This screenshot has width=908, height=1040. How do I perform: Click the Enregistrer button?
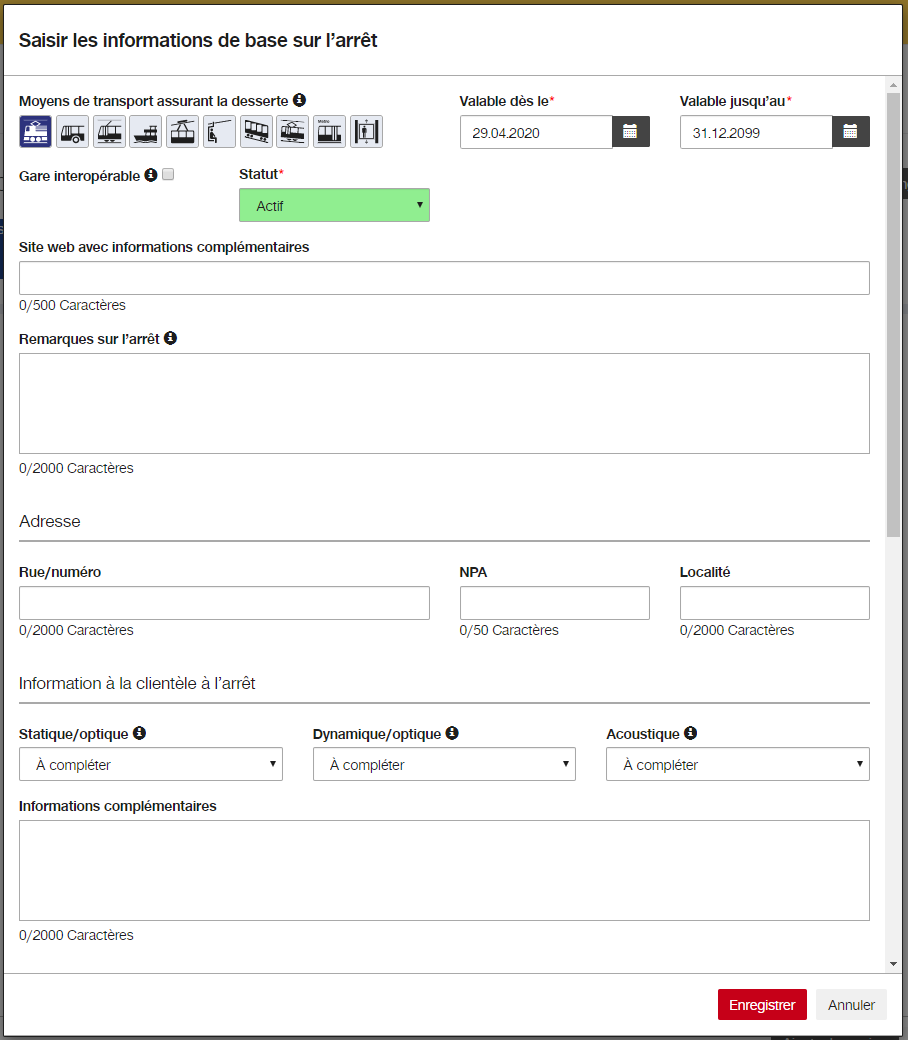tap(762, 1005)
